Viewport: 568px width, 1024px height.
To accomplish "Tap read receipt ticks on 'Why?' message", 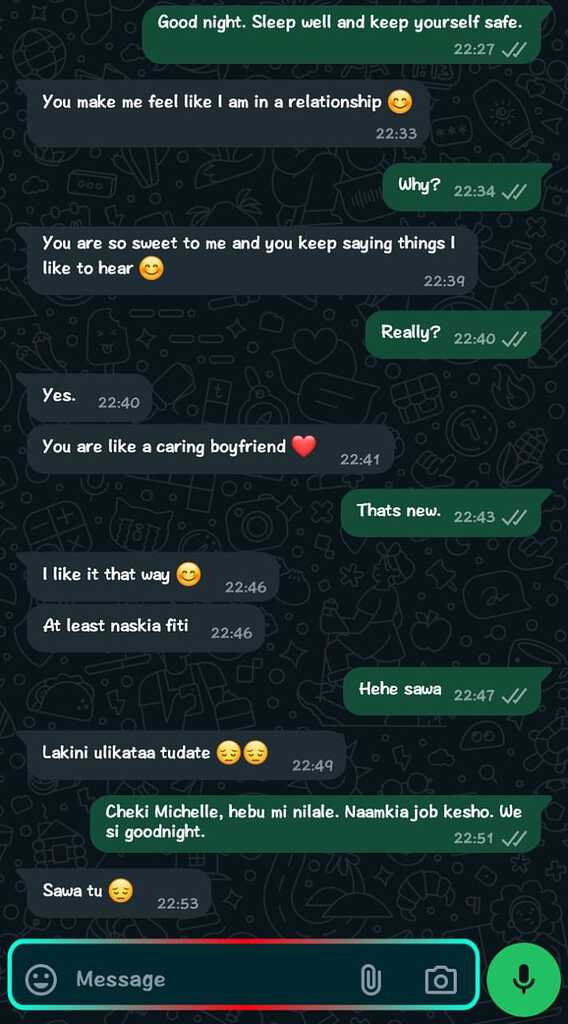I will [x=514, y=191].
